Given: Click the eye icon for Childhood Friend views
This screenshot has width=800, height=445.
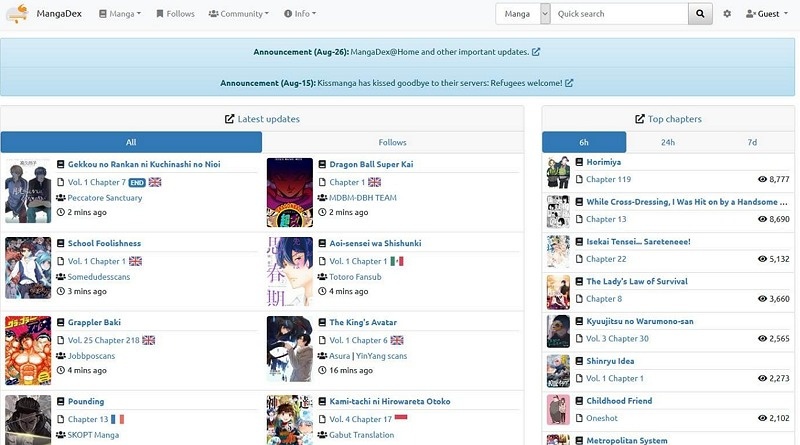Looking at the screenshot, I should click(x=762, y=418).
